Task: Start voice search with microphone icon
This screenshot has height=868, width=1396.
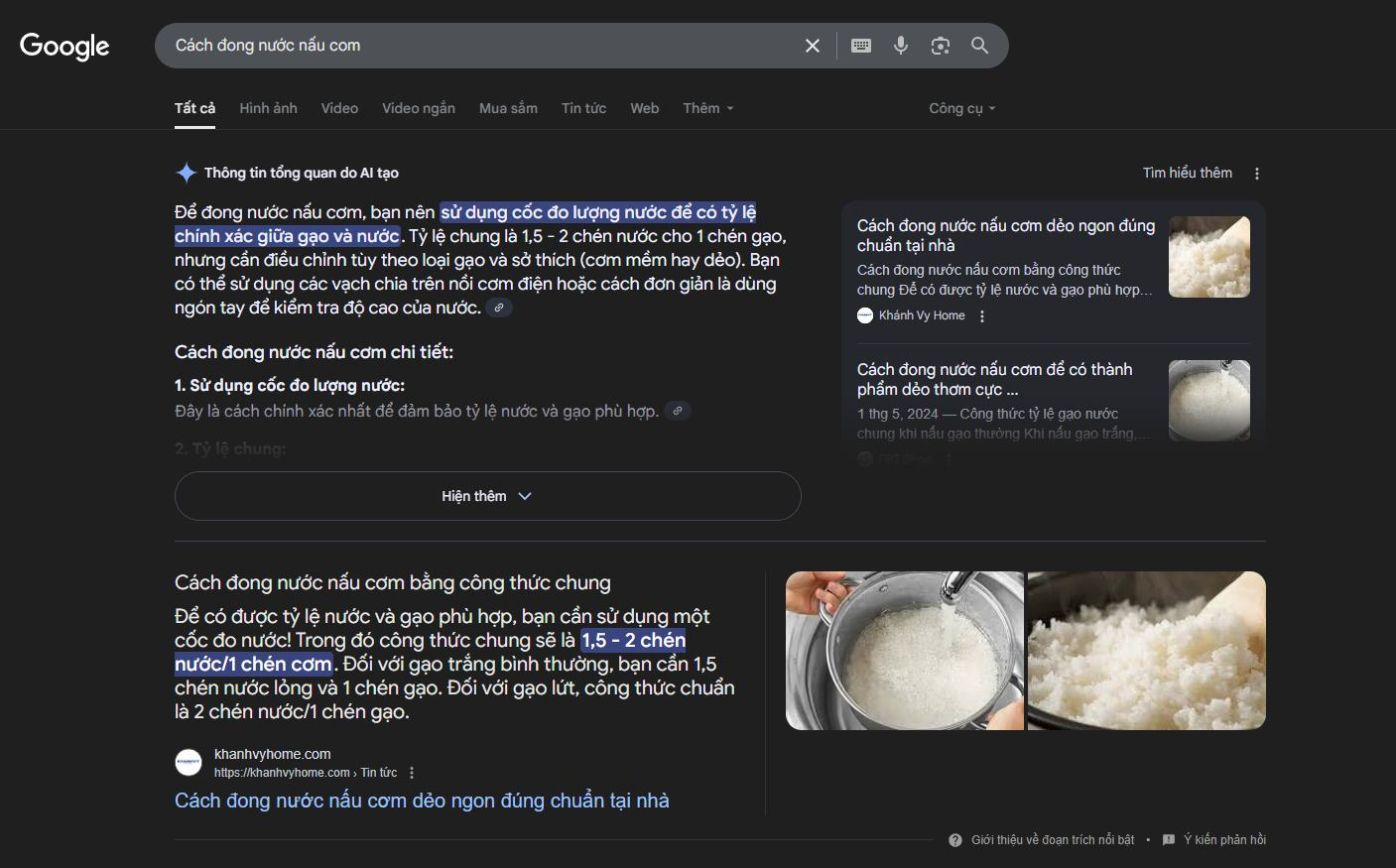Action: pyautogui.click(x=901, y=46)
